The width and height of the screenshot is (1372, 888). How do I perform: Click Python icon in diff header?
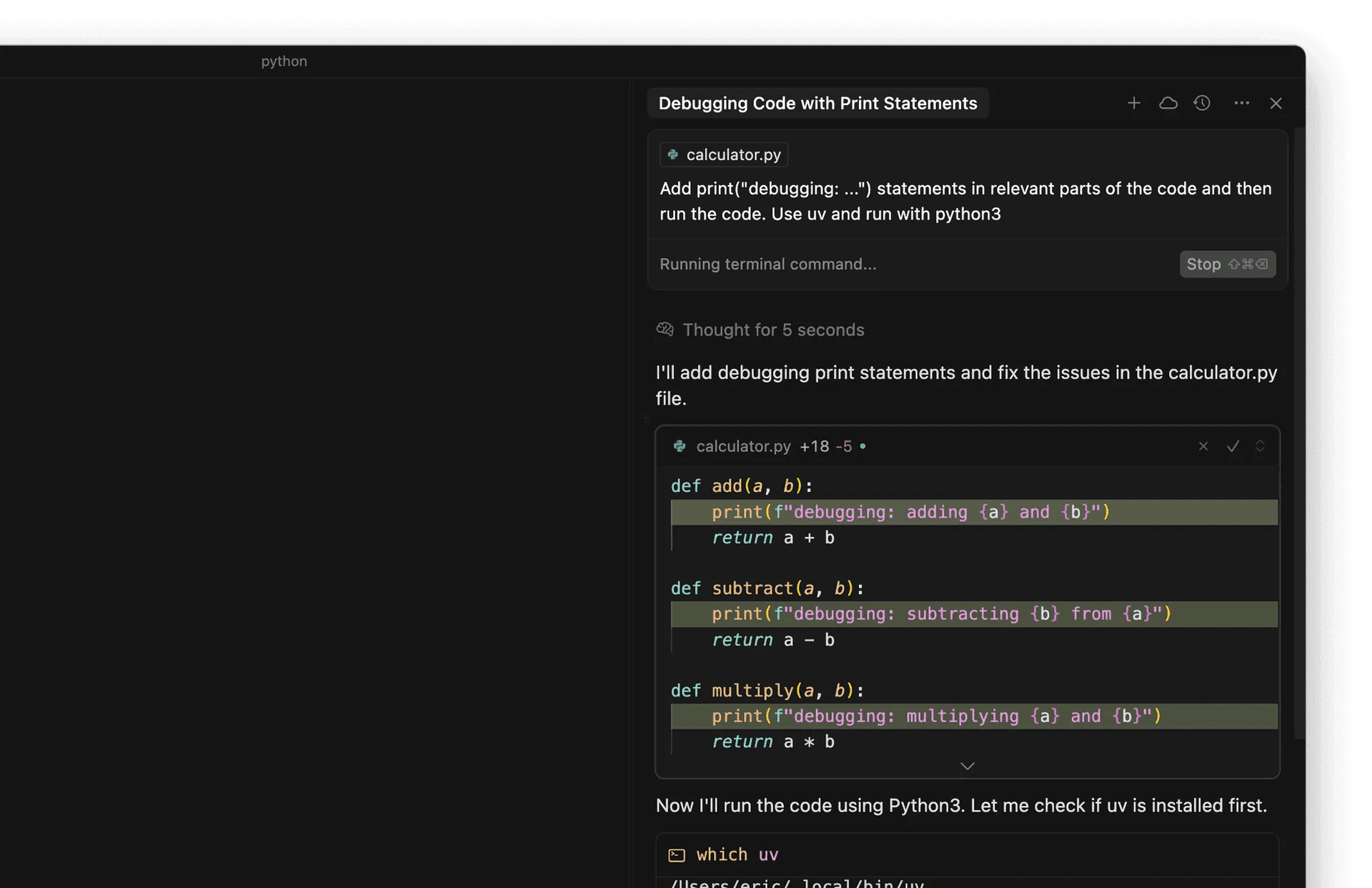point(680,446)
